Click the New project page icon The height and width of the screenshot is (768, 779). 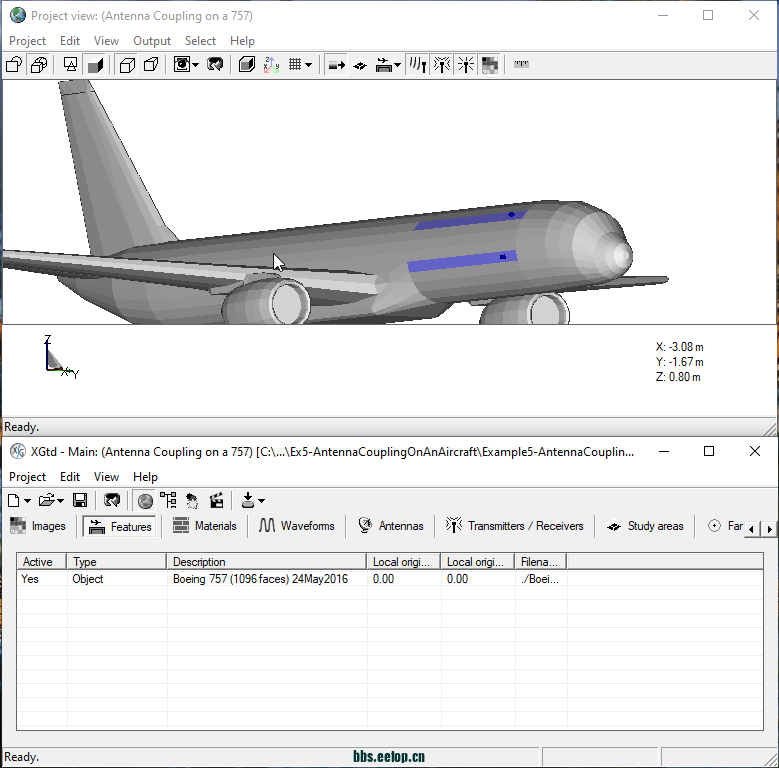[14, 501]
